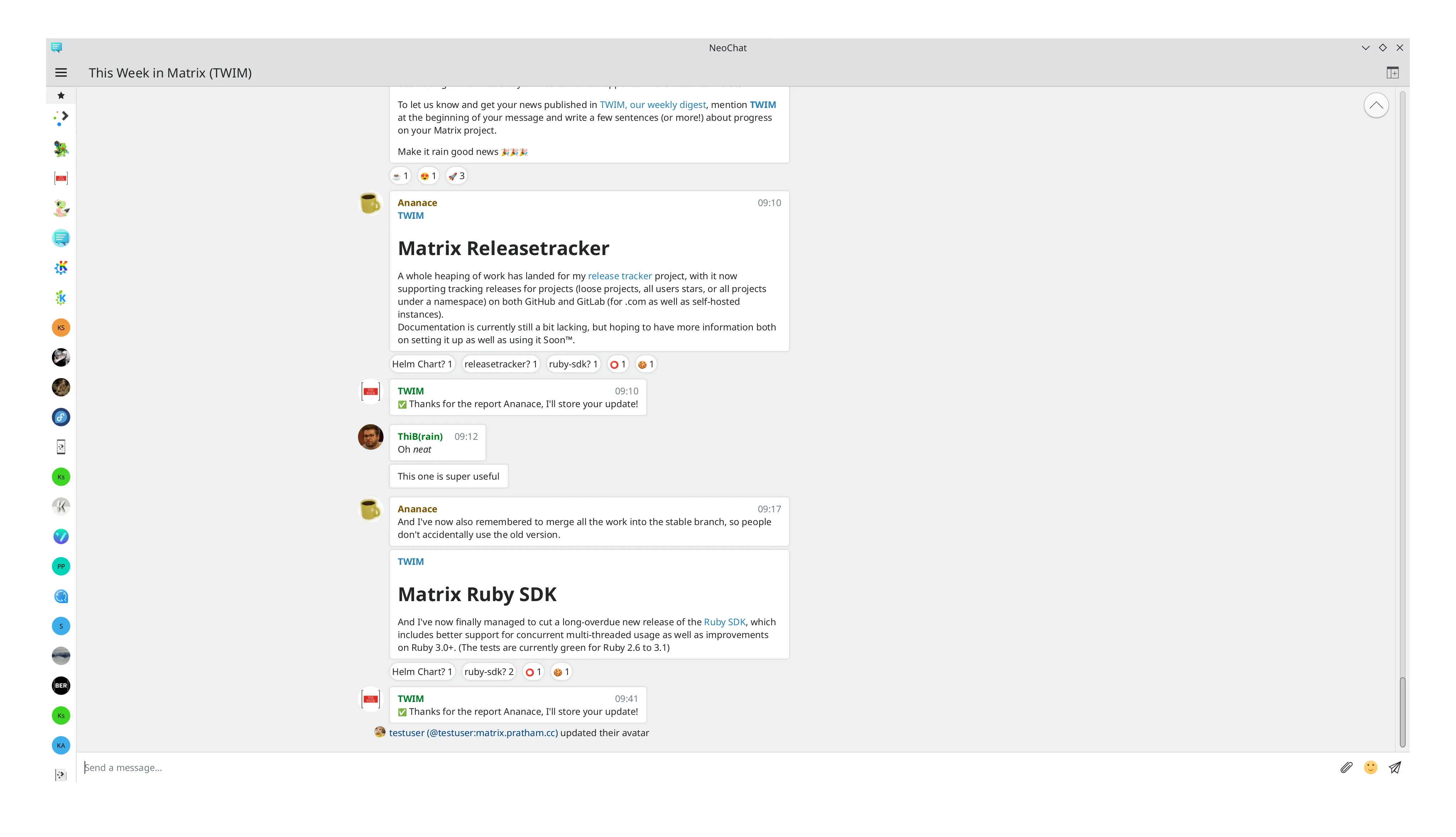Open the room with pink Katie dragon avatar
The image size is (1456, 837).
(61, 208)
